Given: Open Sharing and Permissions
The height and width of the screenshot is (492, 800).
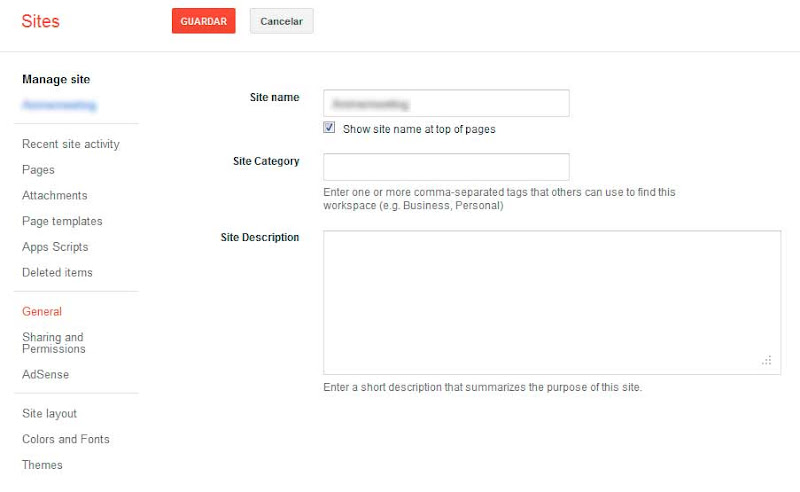Looking at the screenshot, I should [54, 343].
